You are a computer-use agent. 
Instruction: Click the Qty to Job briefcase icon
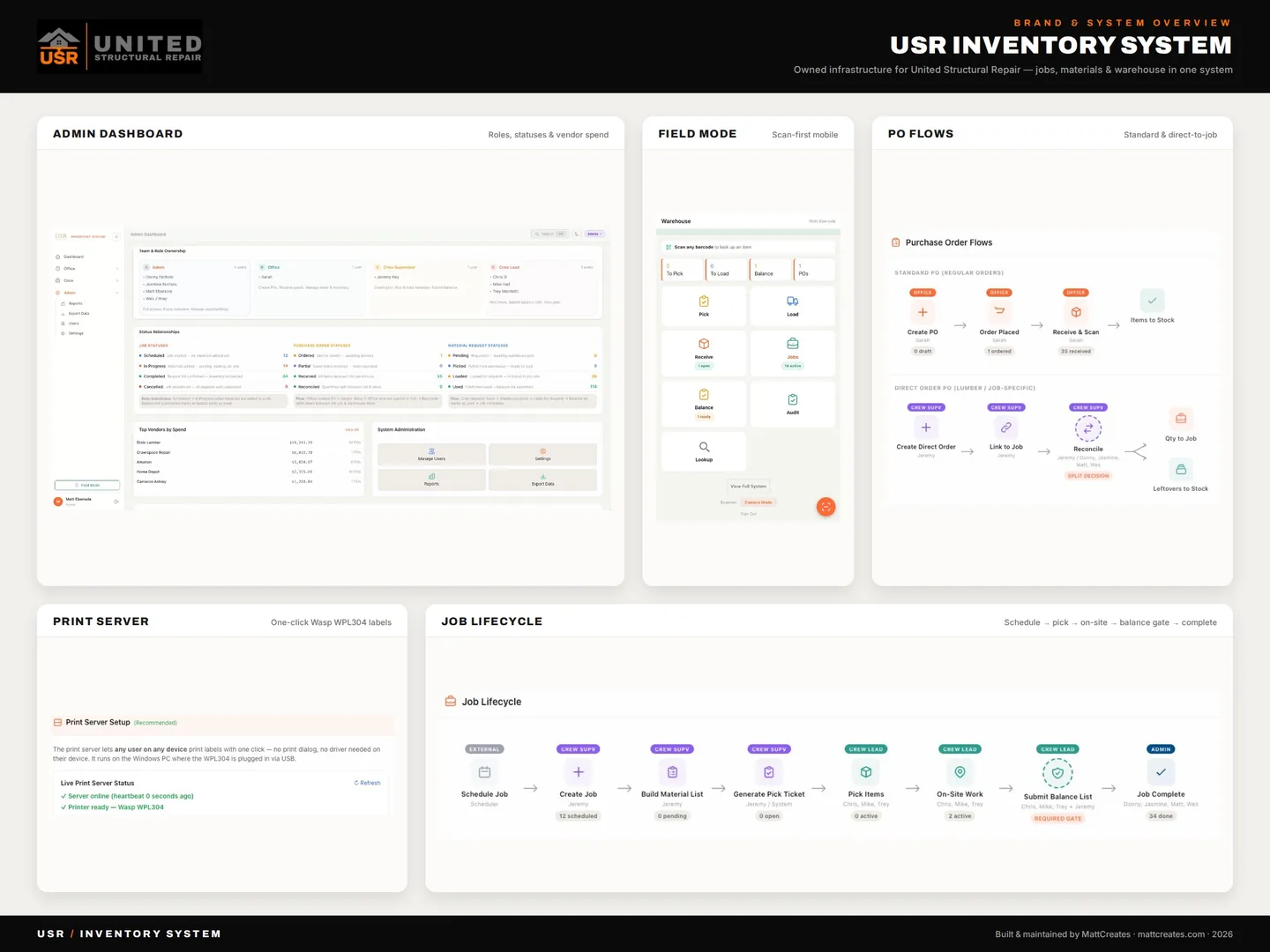[x=1181, y=419]
